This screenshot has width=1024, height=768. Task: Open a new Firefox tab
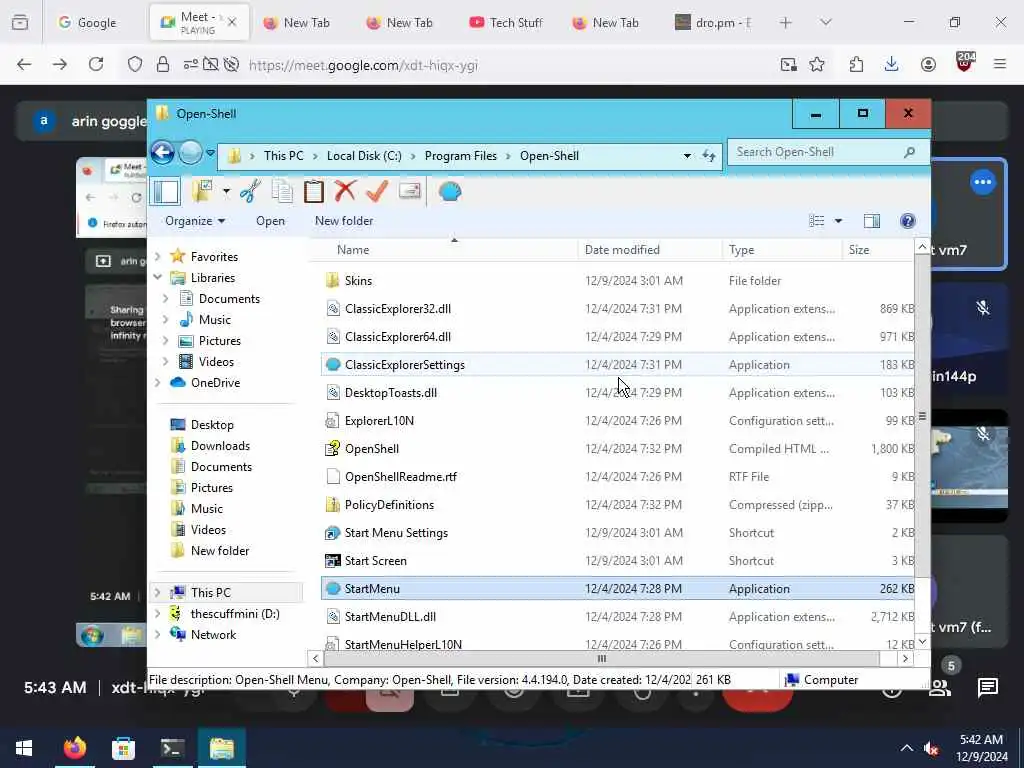point(786,22)
